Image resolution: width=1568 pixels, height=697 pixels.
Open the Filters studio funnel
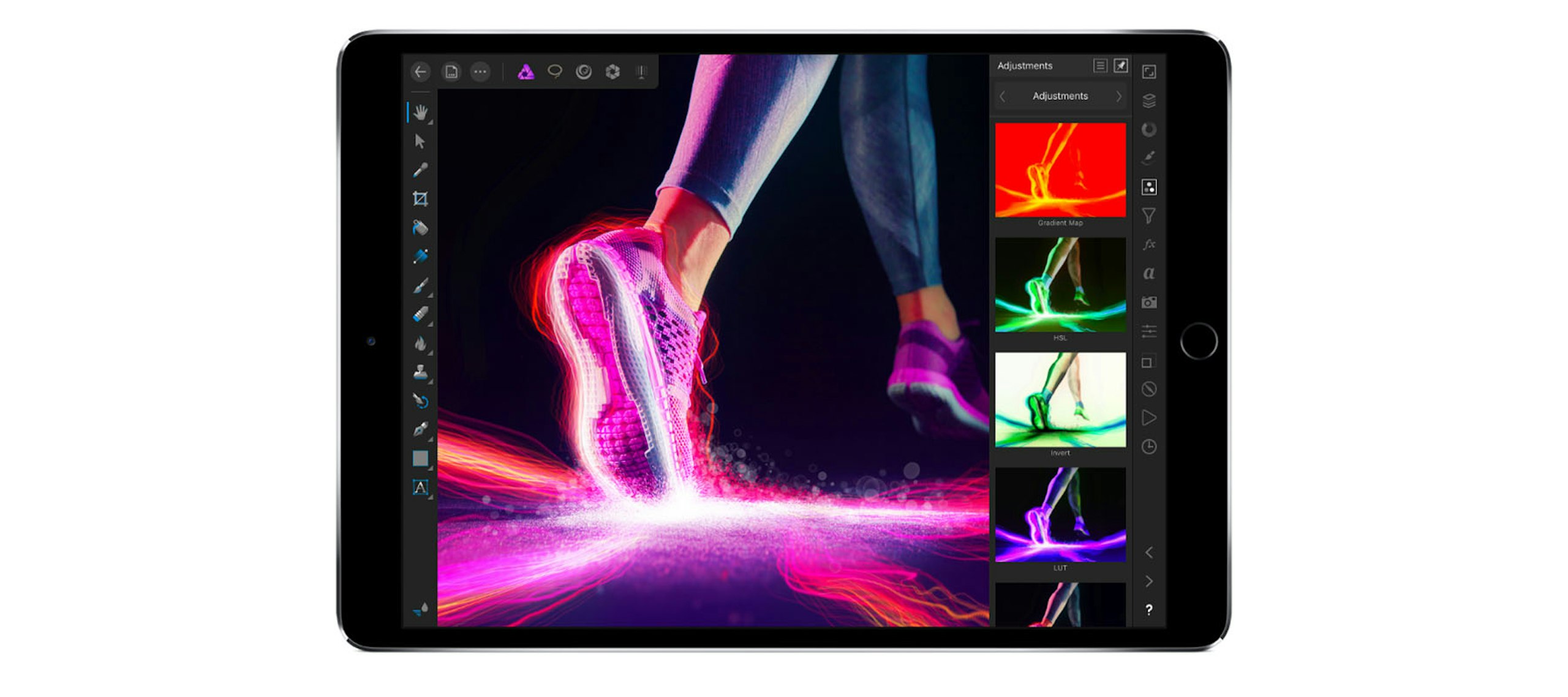coord(1149,216)
